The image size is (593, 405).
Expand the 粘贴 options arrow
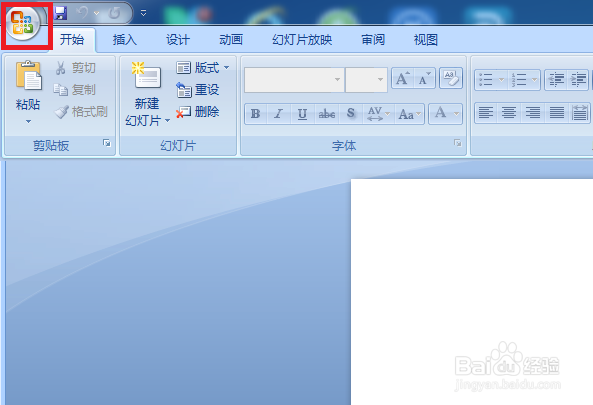[28, 121]
